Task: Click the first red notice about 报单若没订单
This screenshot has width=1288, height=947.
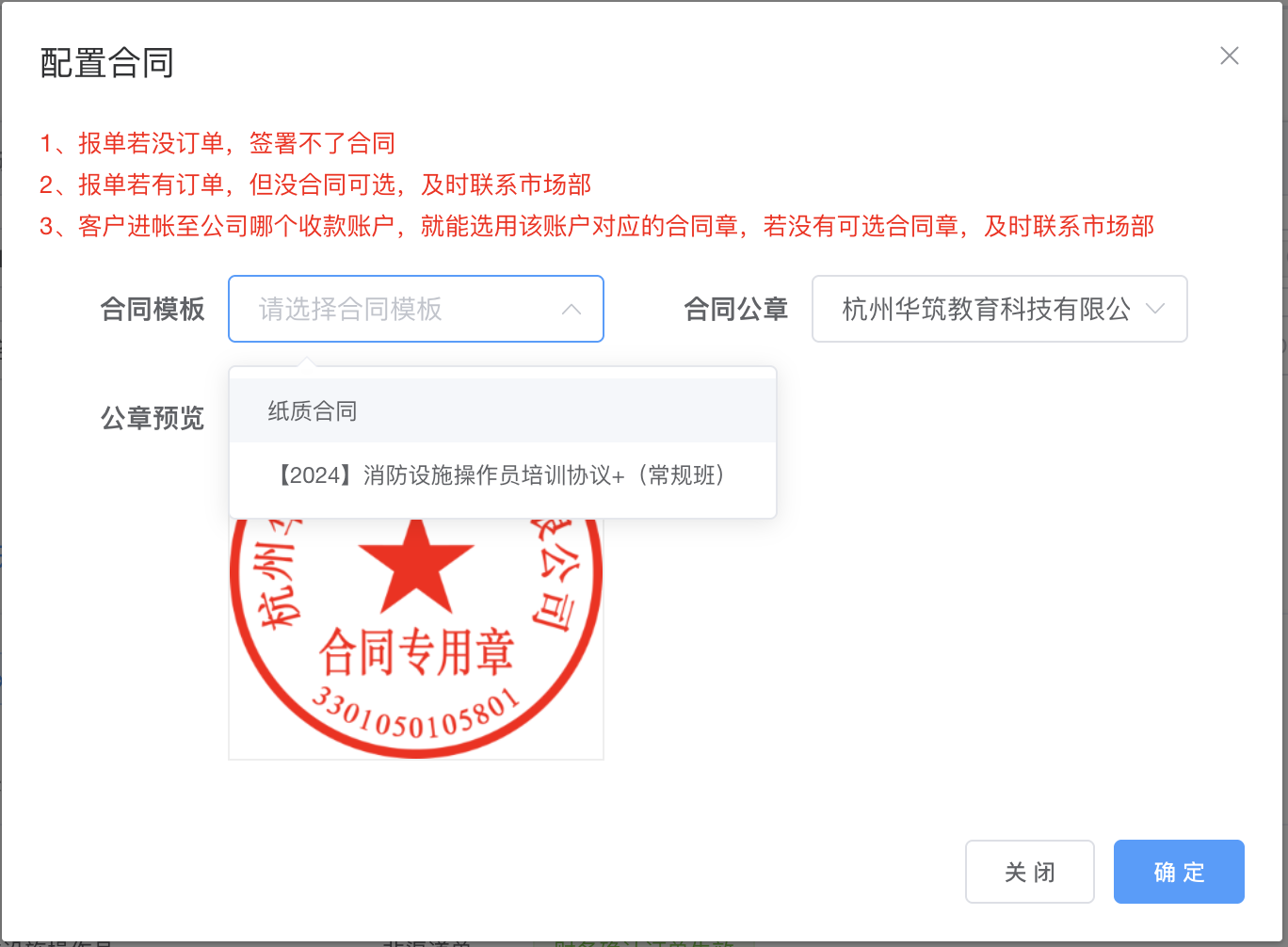Action: pos(217,143)
